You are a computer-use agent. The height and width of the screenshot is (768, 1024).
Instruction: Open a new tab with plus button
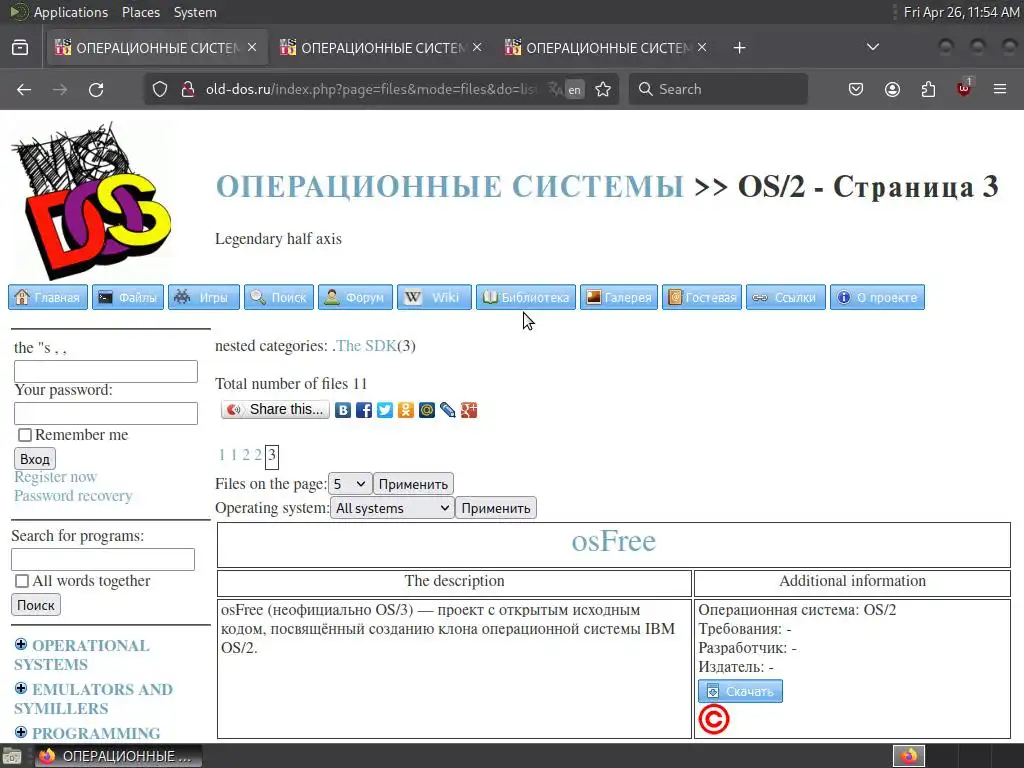tap(739, 48)
